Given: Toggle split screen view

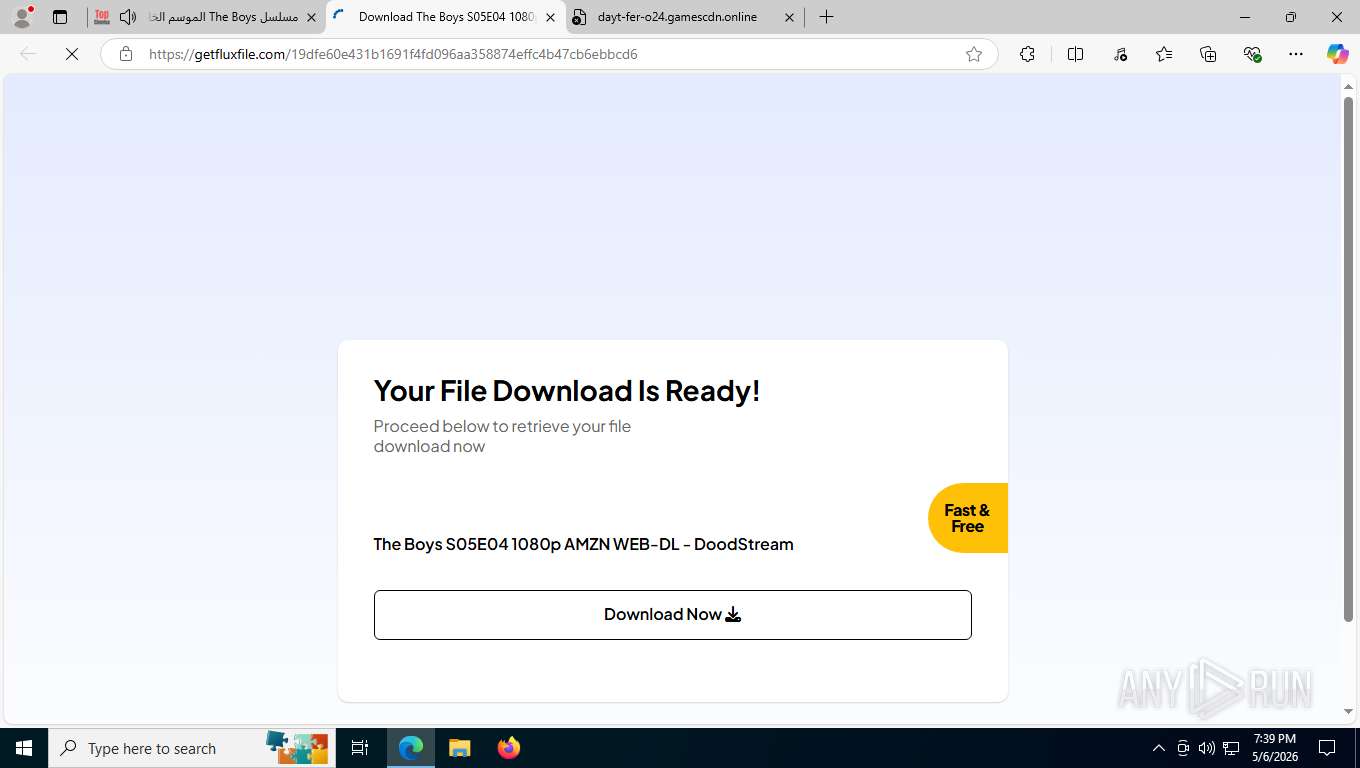Looking at the screenshot, I should (x=1075, y=54).
